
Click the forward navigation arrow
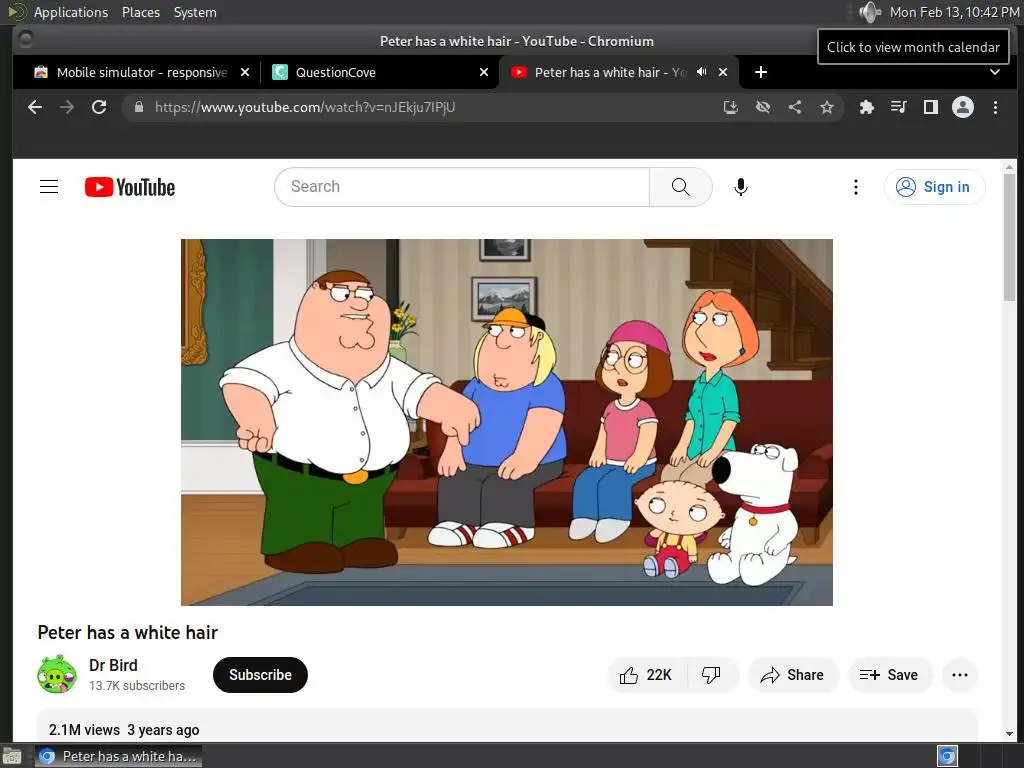67,107
